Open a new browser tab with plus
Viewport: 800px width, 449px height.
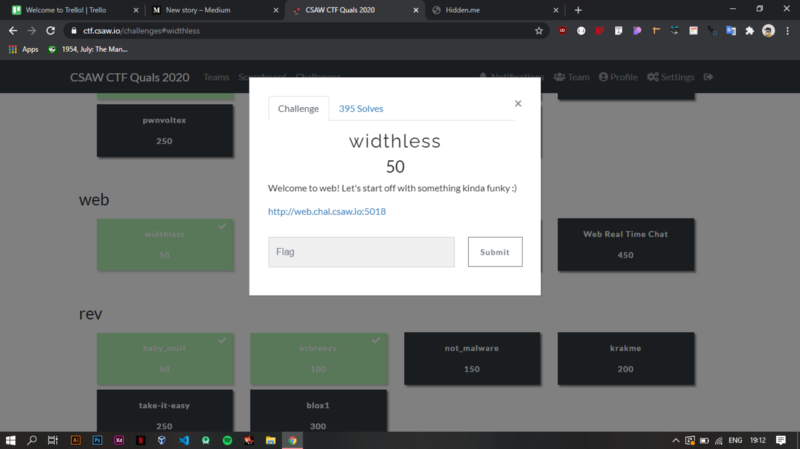(x=578, y=10)
